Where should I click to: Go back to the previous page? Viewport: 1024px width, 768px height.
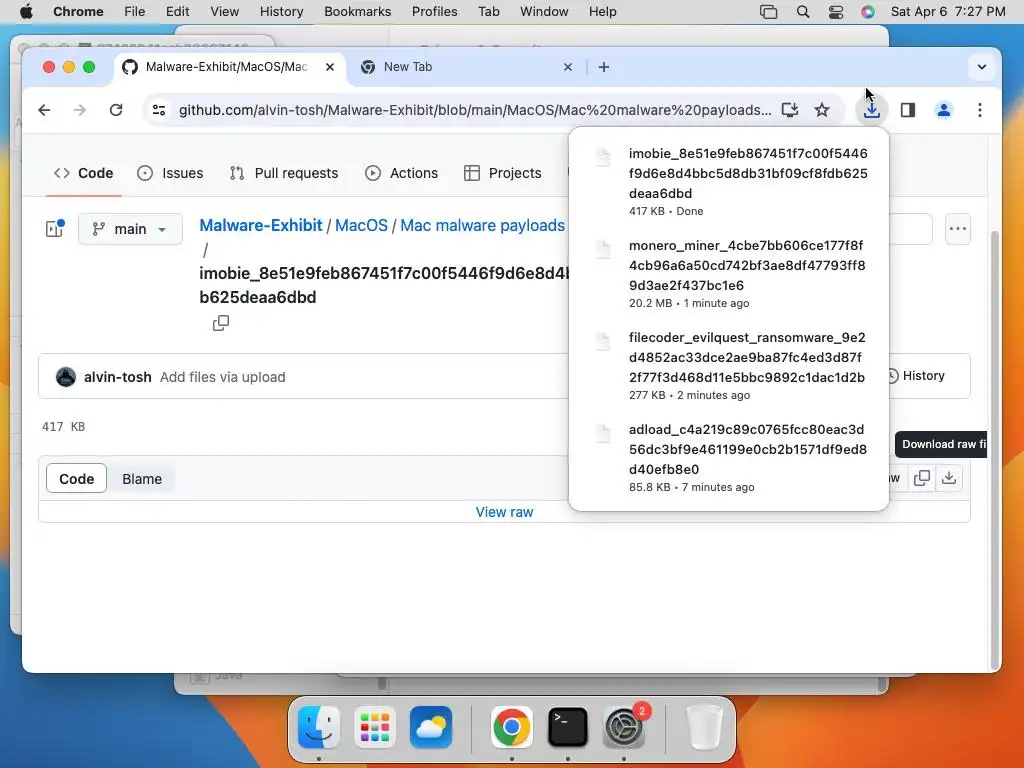[x=44, y=110]
